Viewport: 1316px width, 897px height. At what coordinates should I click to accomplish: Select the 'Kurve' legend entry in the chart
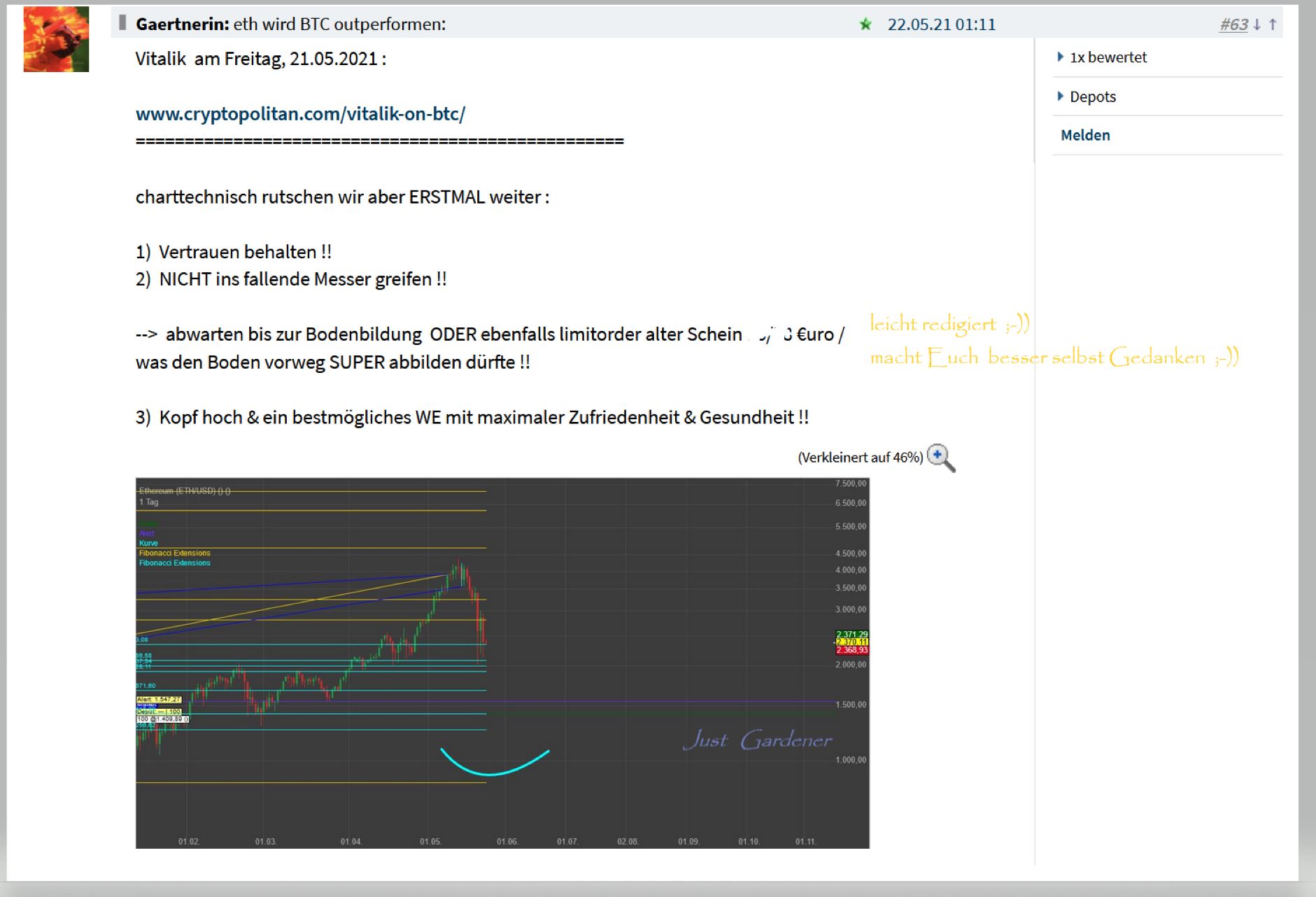pyautogui.click(x=148, y=542)
